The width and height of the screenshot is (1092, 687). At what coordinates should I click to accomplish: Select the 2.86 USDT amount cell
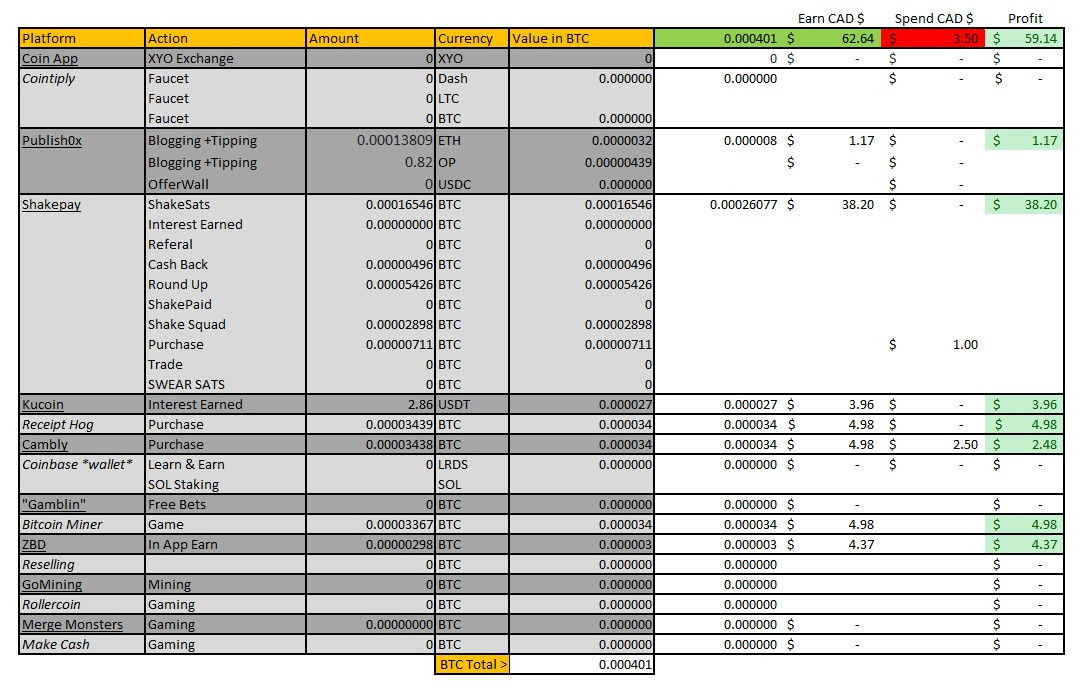tap(370, 404)
